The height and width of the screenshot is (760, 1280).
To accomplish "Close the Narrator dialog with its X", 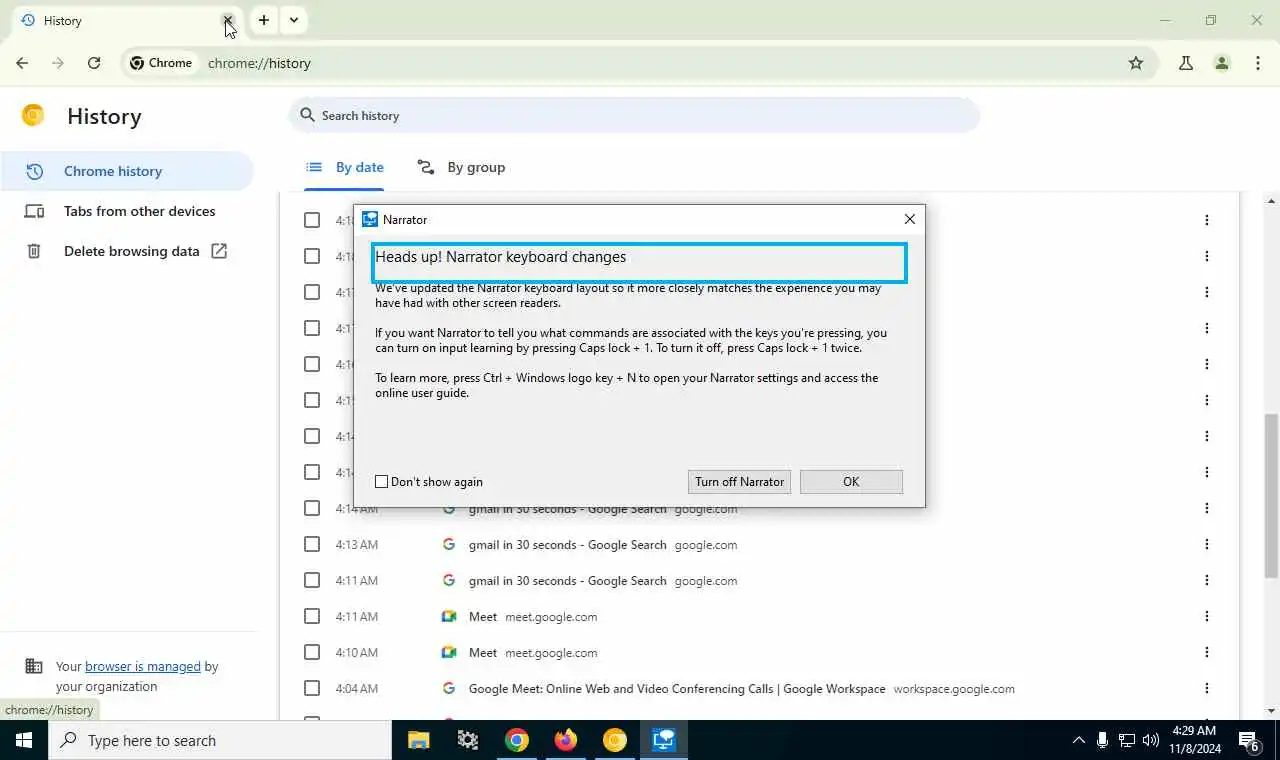I will [x=909, y=219].
